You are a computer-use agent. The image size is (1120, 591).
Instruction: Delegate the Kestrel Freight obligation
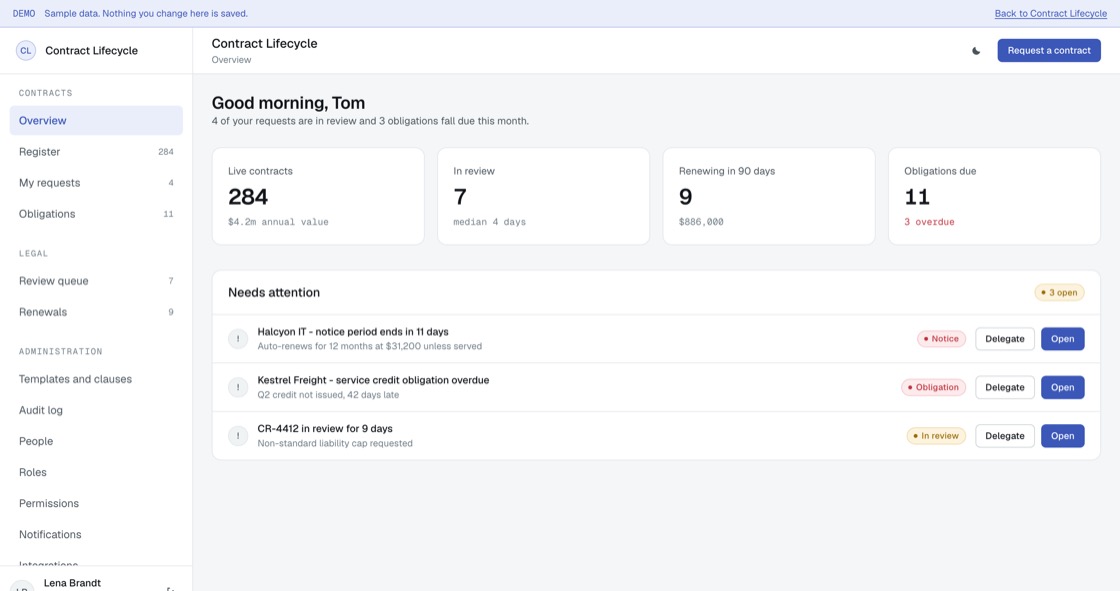[x=1004, y=387]
